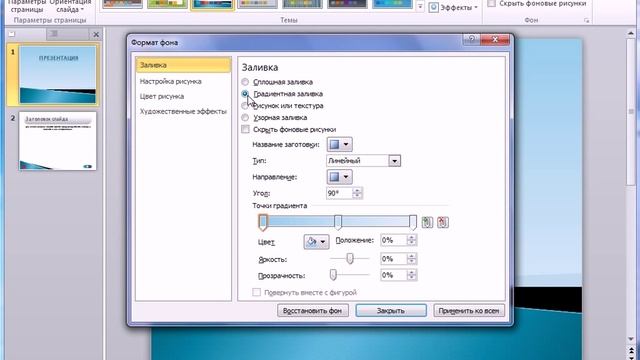Select the last gradient stop marker
The image size is (640, 360).
tap(413, 222)
